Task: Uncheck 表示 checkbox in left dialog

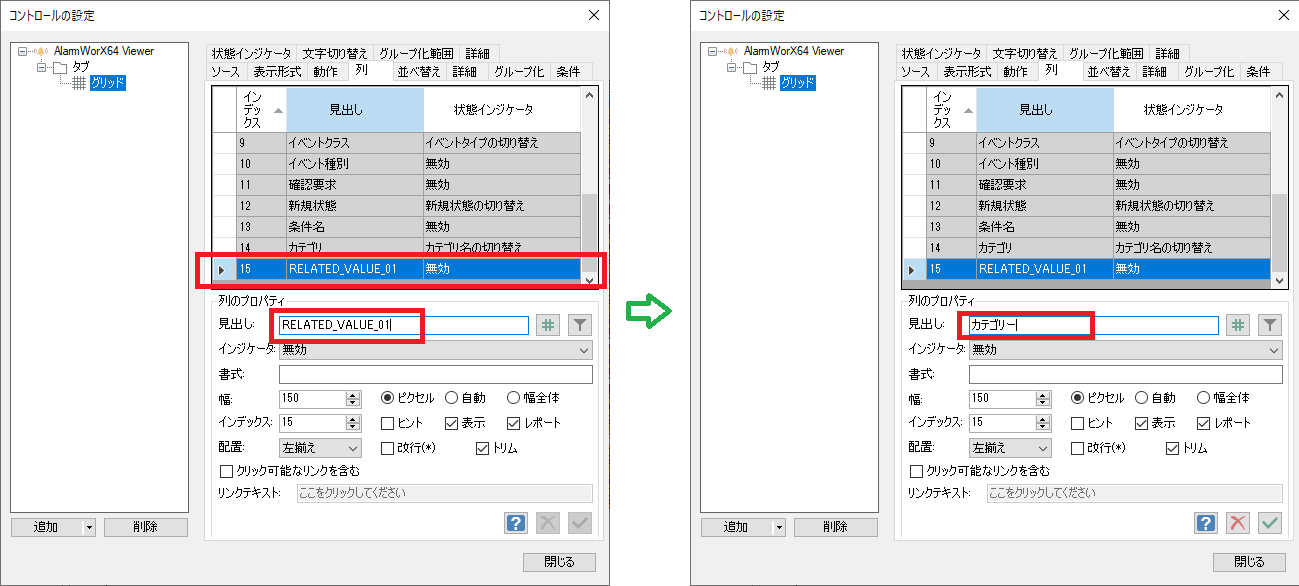Action: click(x=451, y=423)
